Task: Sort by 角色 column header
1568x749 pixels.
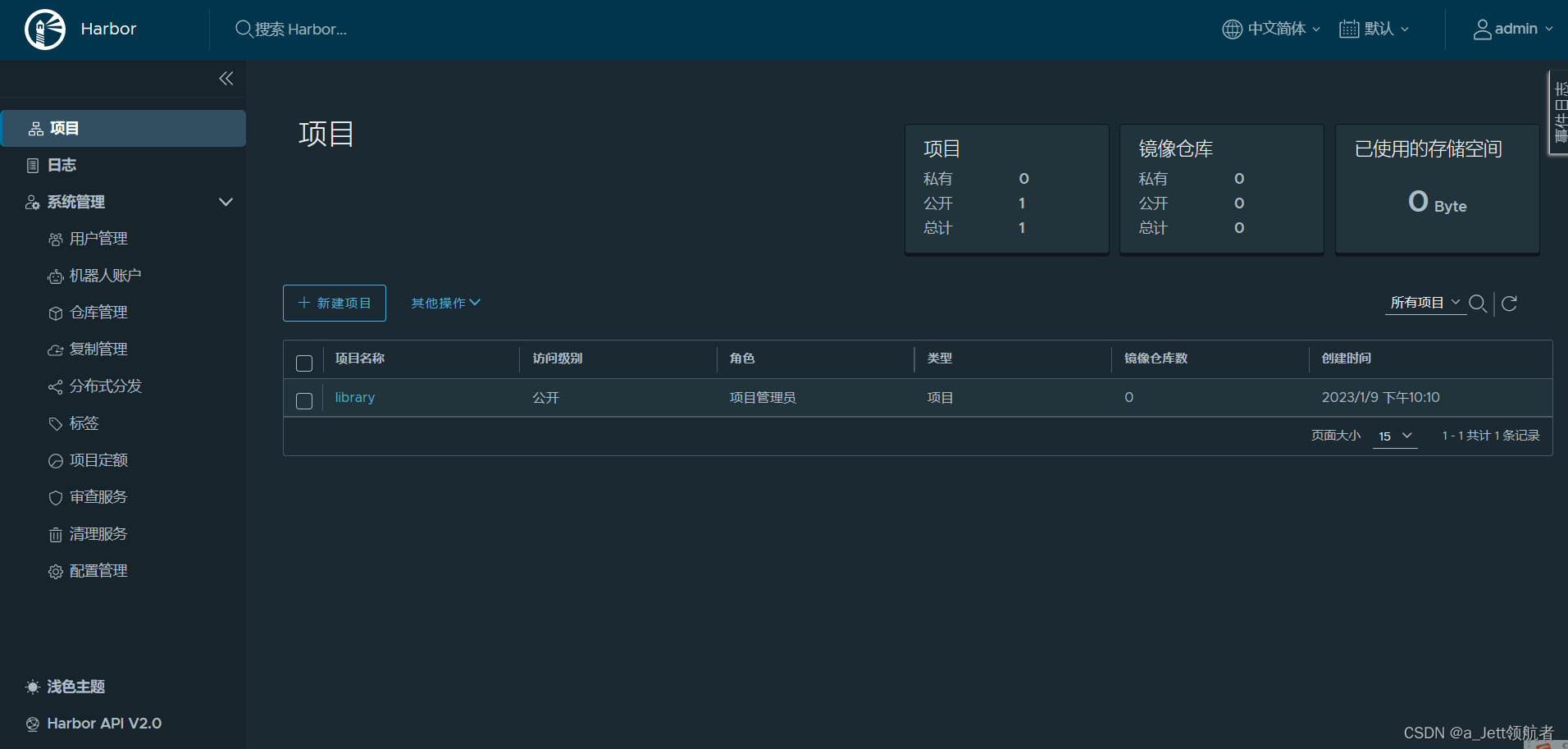Action: [742, 359]
